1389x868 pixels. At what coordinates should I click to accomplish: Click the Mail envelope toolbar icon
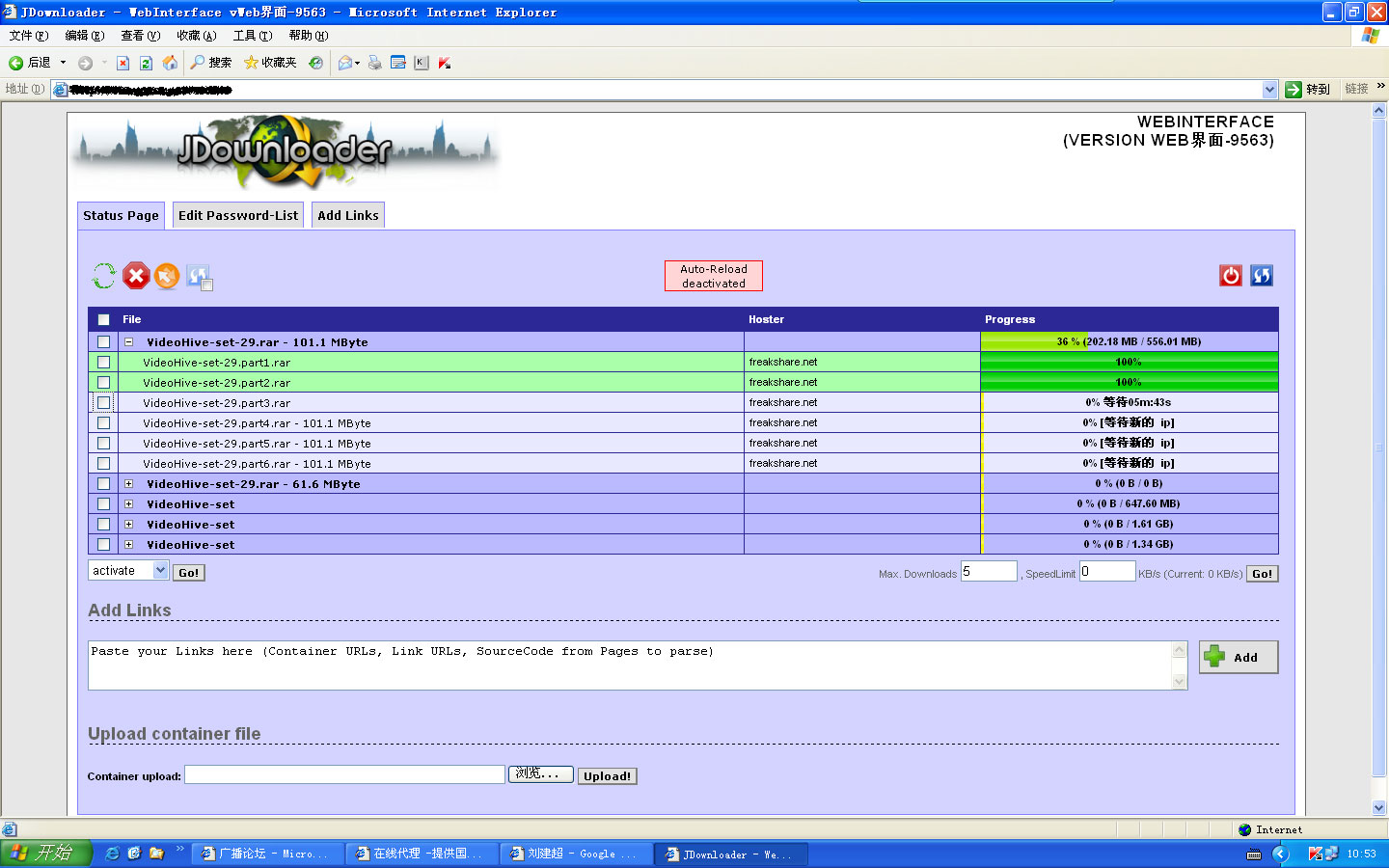(x=344, y=63)
